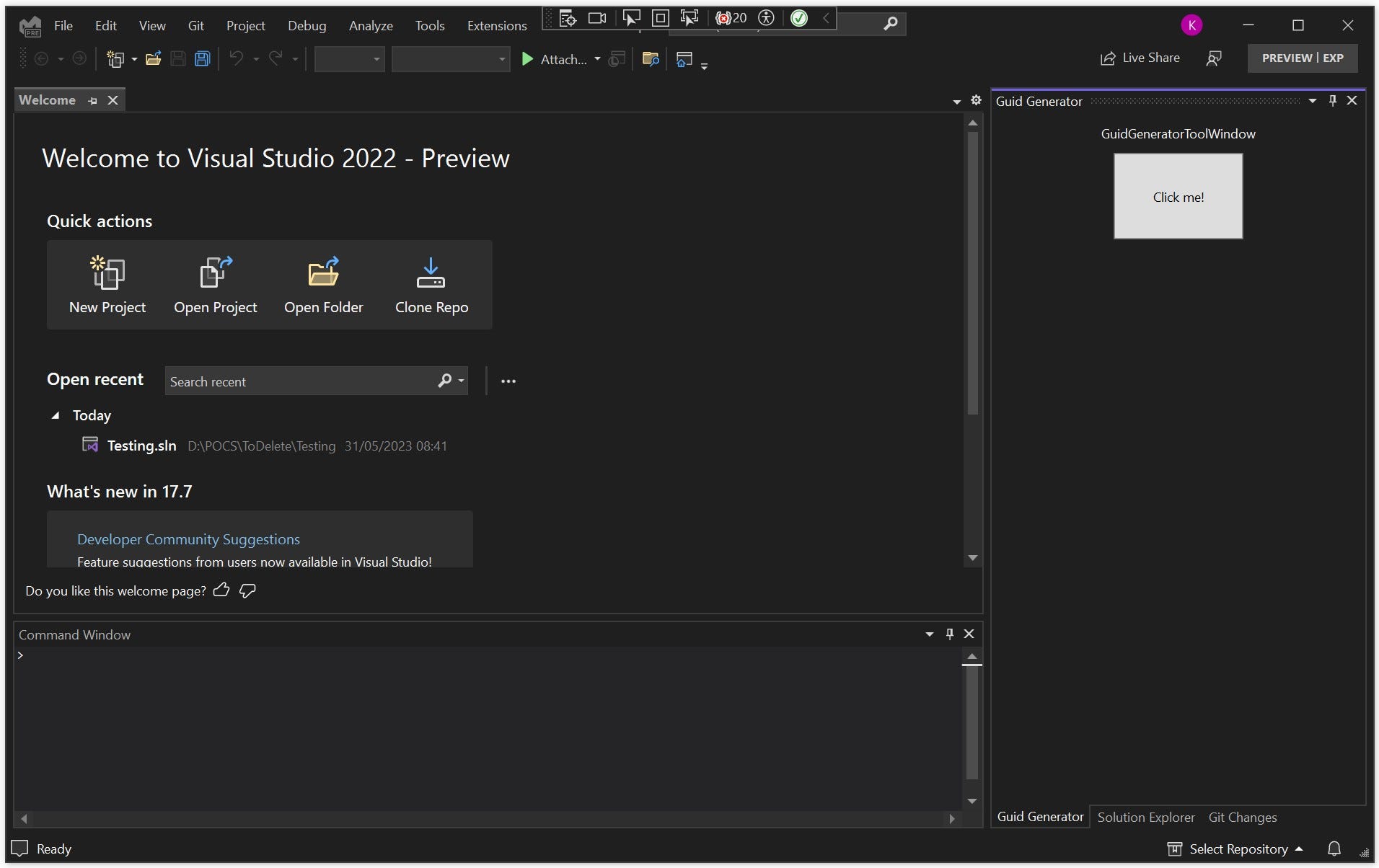Open the K account avatar

point(1191,25)
